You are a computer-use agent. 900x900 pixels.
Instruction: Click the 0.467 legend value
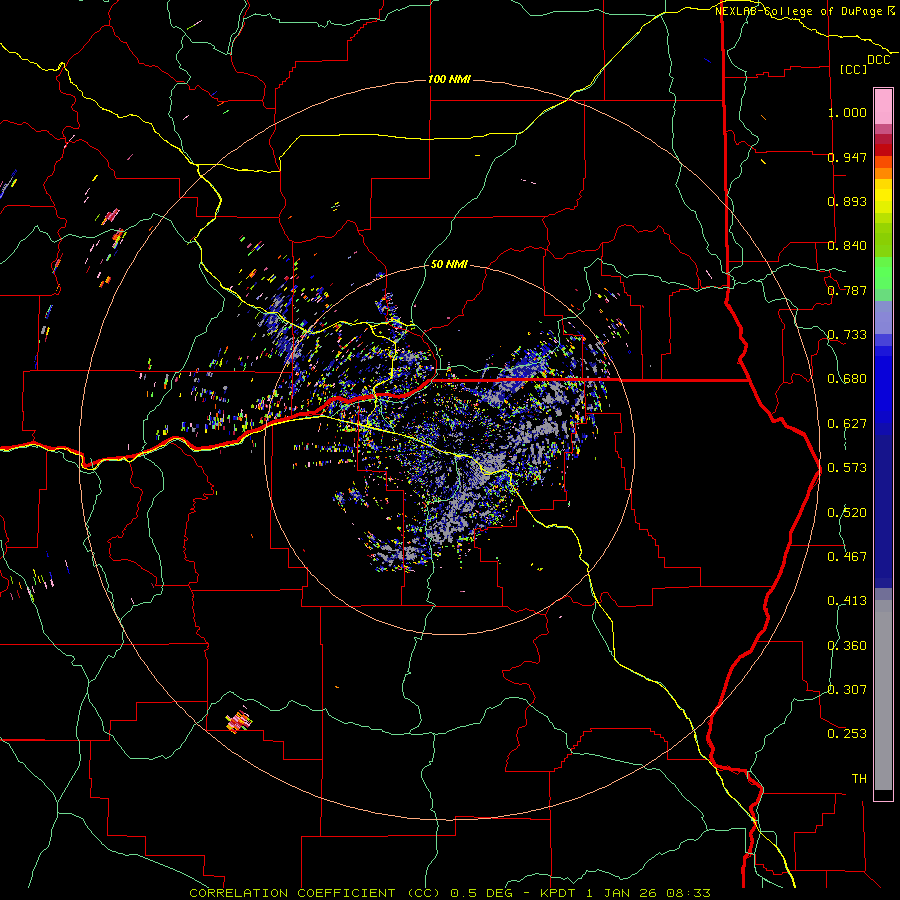pos(847,557)
